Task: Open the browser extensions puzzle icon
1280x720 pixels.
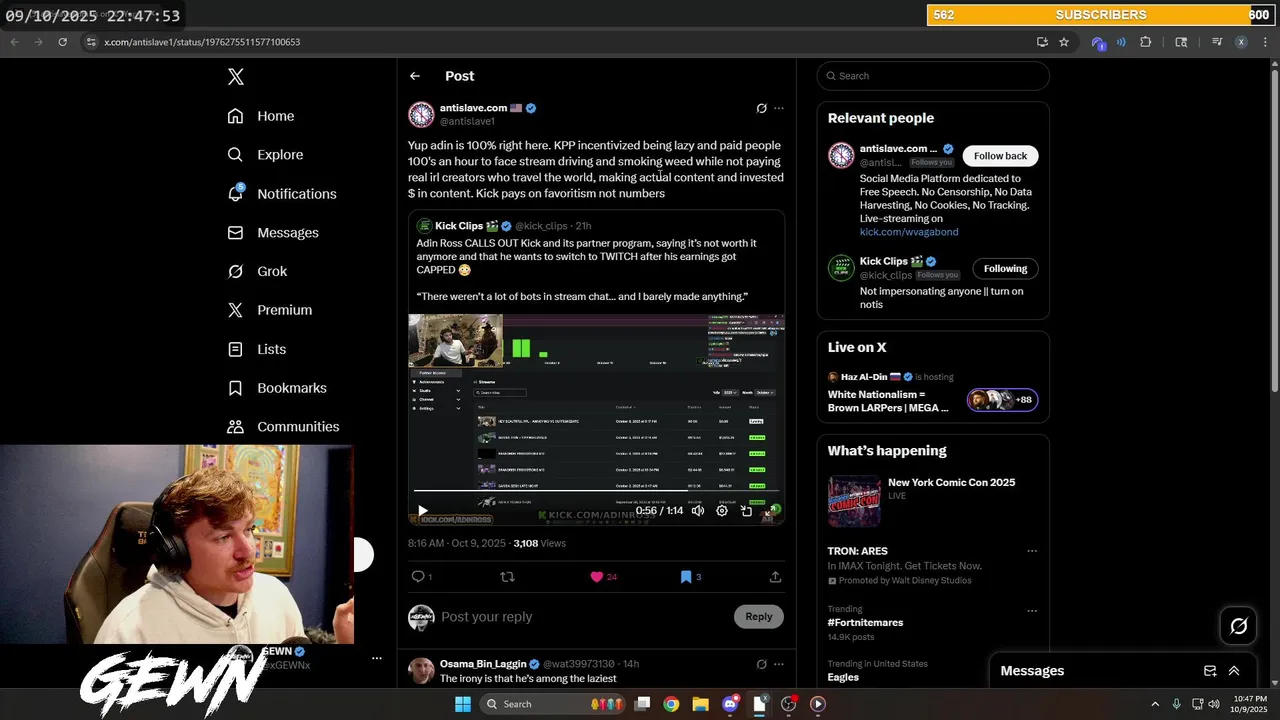Action: [x=1146, y=42]
